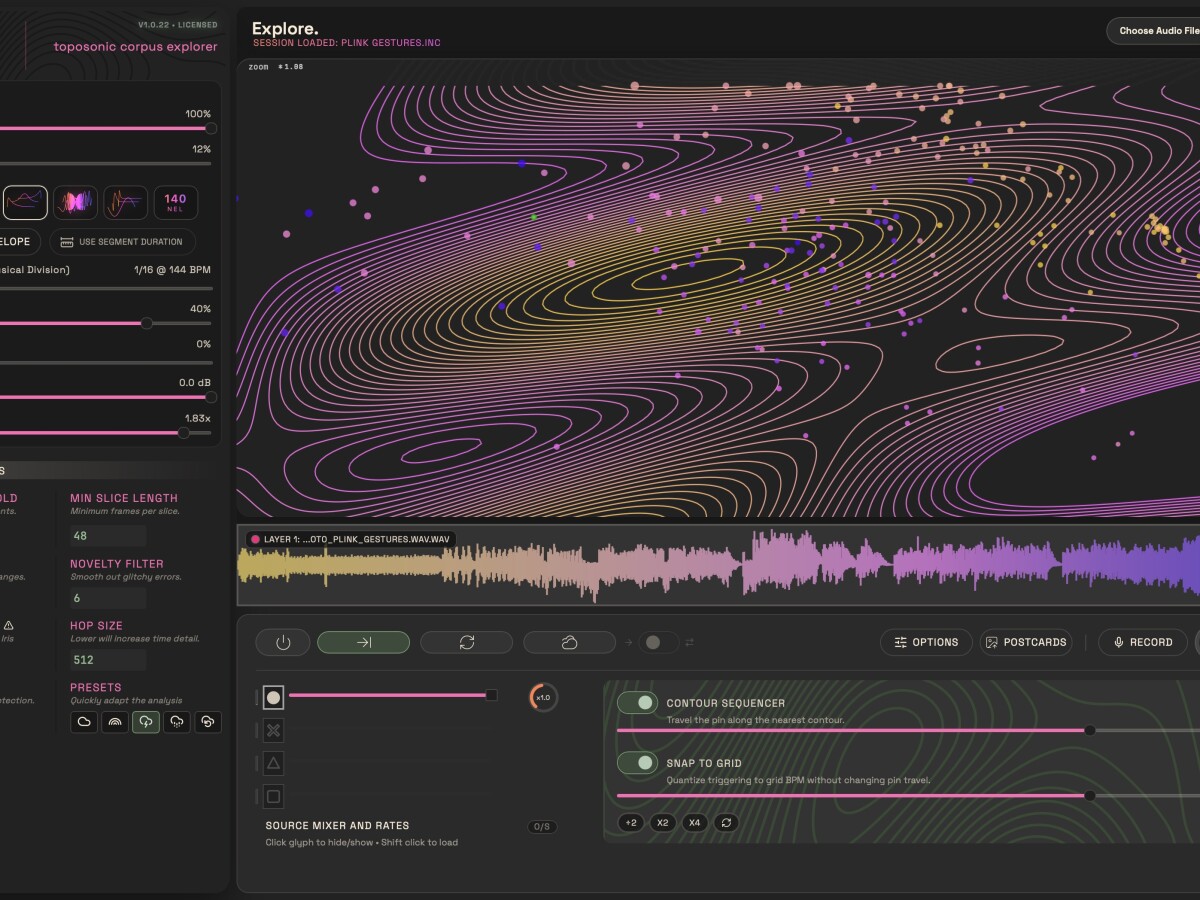Screen dimensions: 1200x900
Task: Click the 140 NEL tile
Action: (175, 203)
